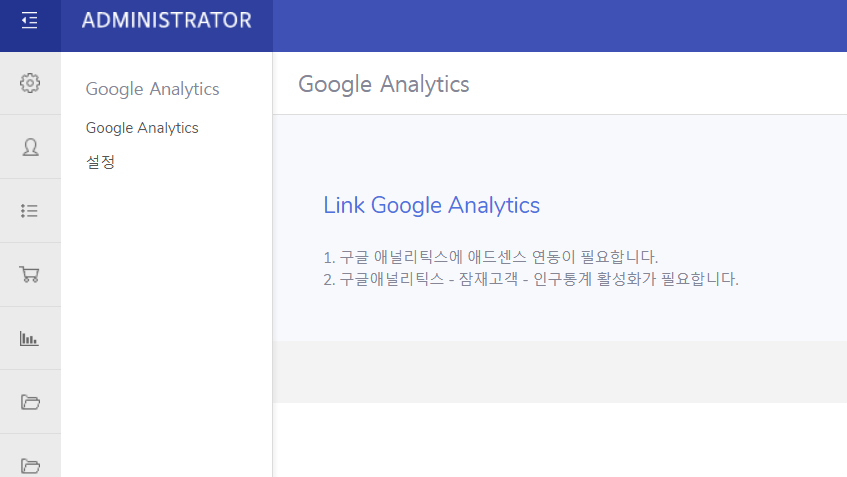
Task: Open the shopping cart section icon
Action: [30, 274]
